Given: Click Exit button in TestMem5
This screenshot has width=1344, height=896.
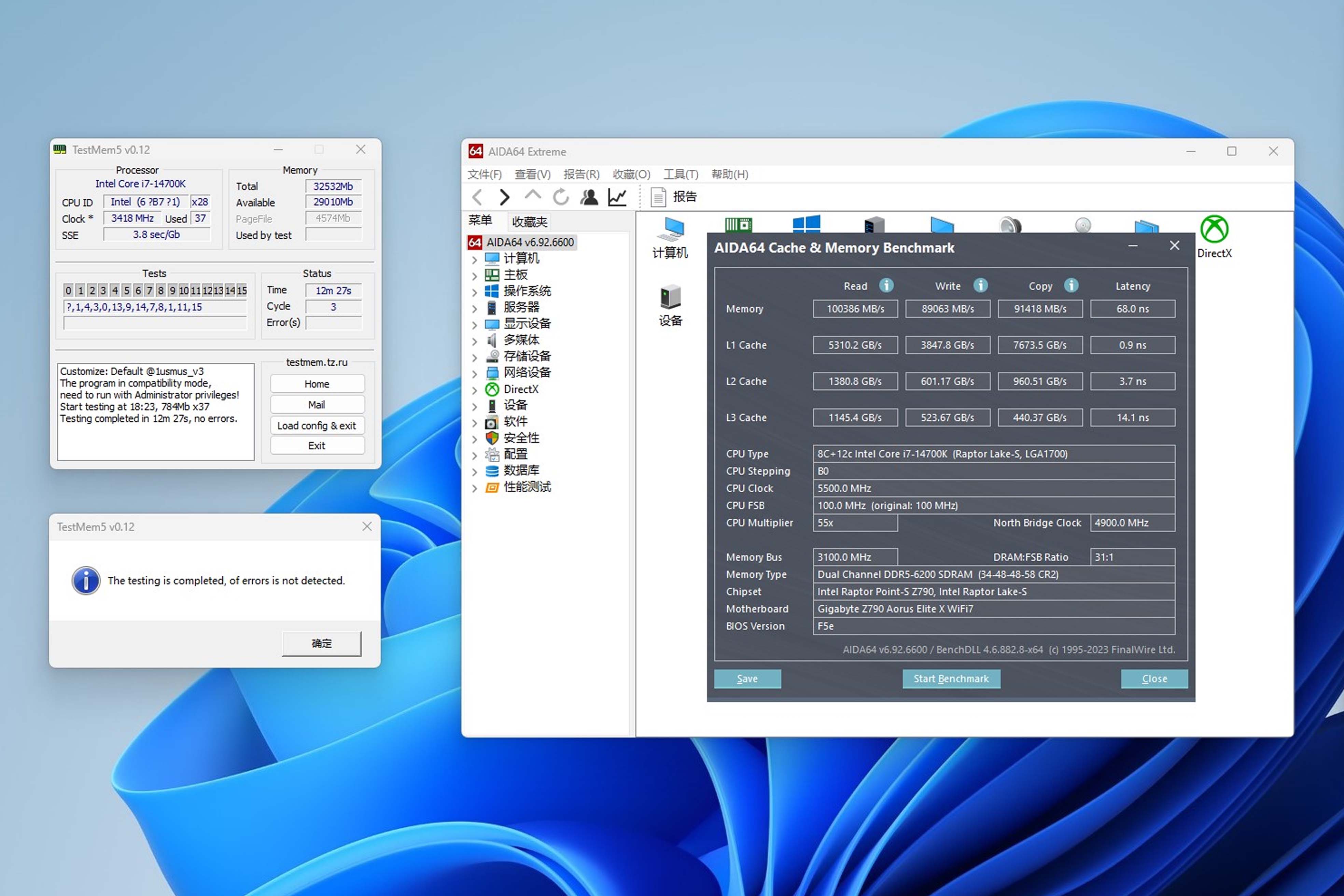Looking at the screenshot, I should click(317, 446).
